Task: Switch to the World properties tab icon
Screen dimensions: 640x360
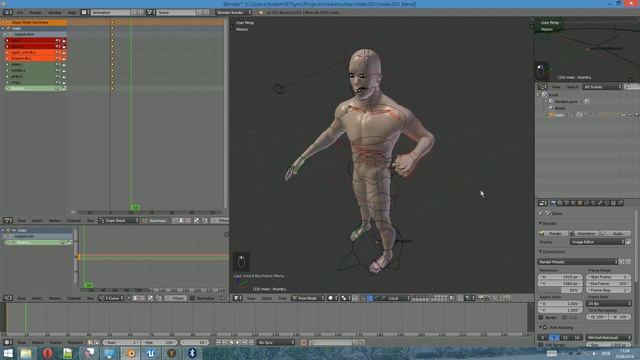Action: pyautogui.click(x=573, y=203)
